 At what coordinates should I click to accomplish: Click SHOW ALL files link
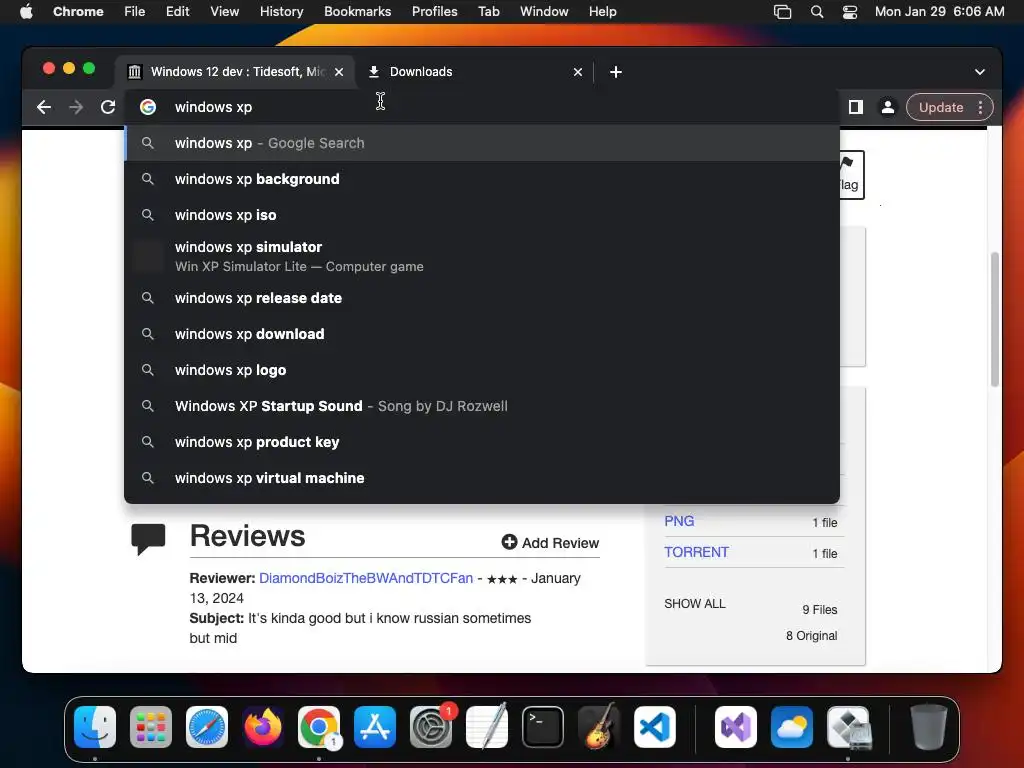click(695, 603)
